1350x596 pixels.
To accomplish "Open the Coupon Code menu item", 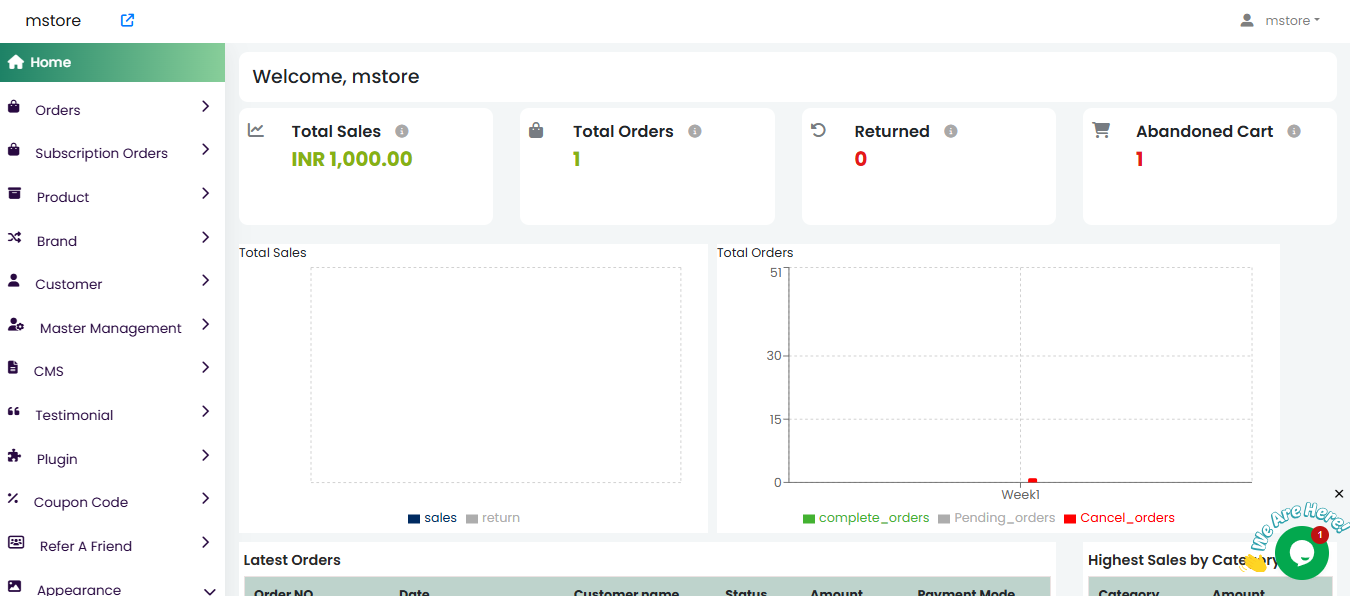I will click(x=81, y=502).
